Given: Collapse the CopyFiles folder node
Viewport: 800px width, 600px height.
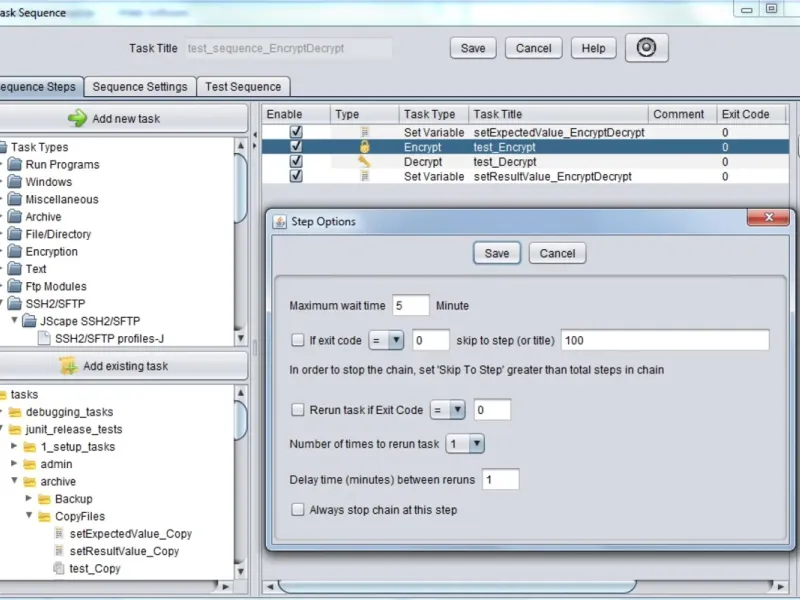Looking at the screenshot, I should 29,515.
